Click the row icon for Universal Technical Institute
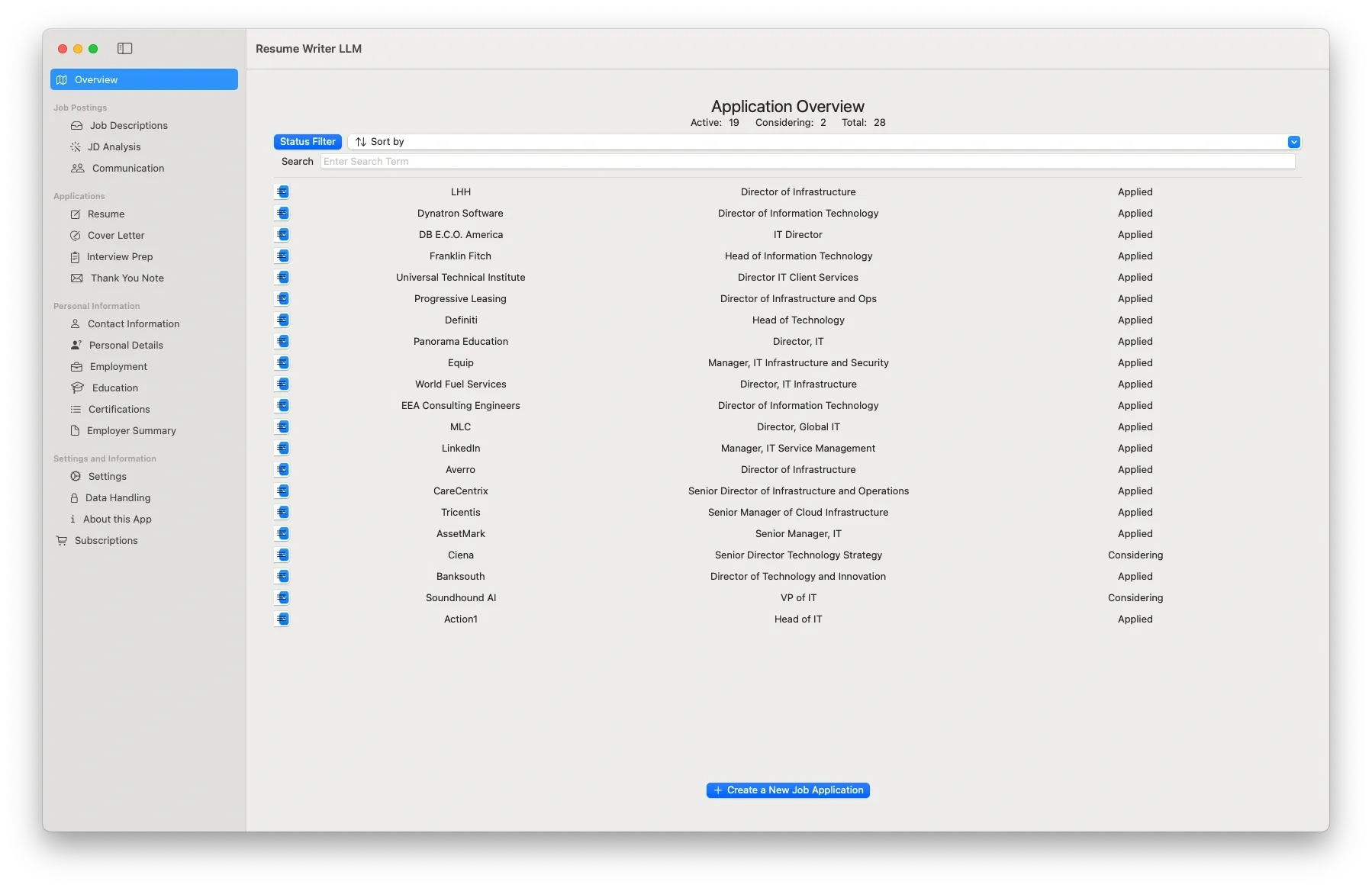Viewport: 1372px width, 888px height. (282, 278)
